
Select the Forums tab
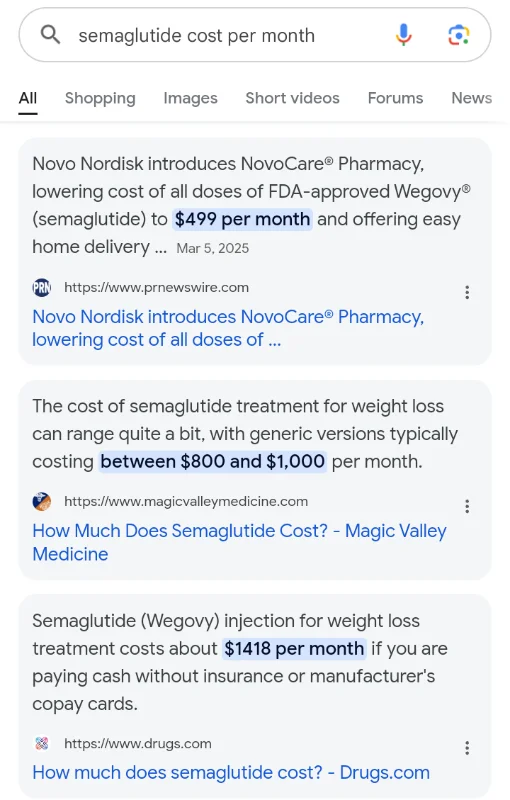click(x=395, y=98)
